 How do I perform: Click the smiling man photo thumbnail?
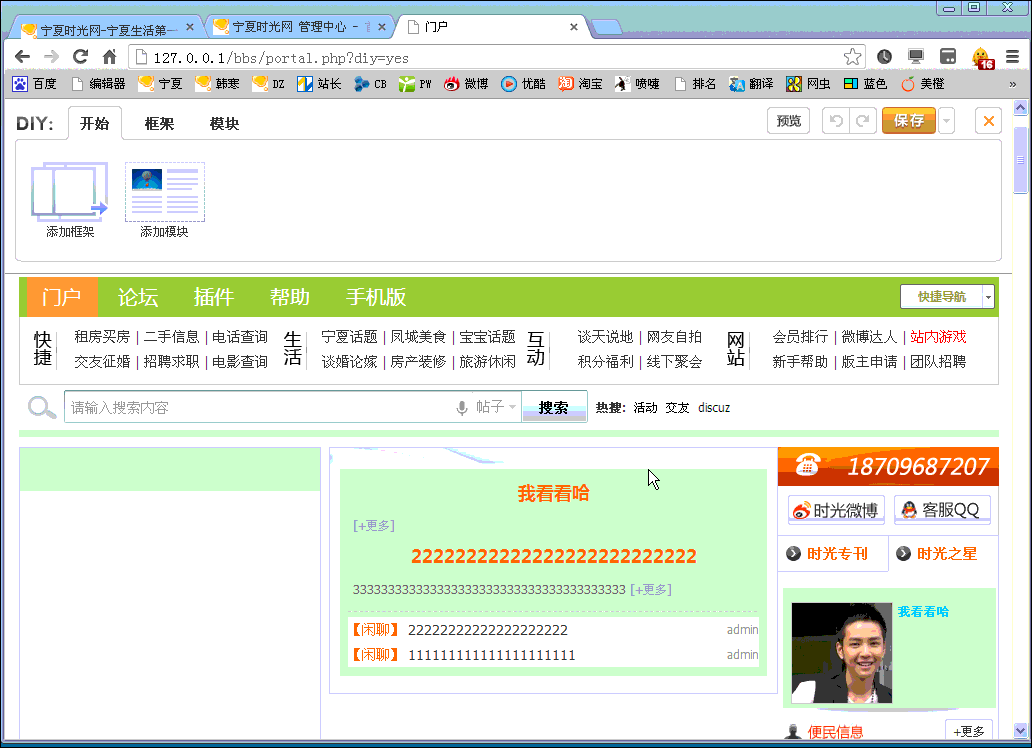(842, 653)
